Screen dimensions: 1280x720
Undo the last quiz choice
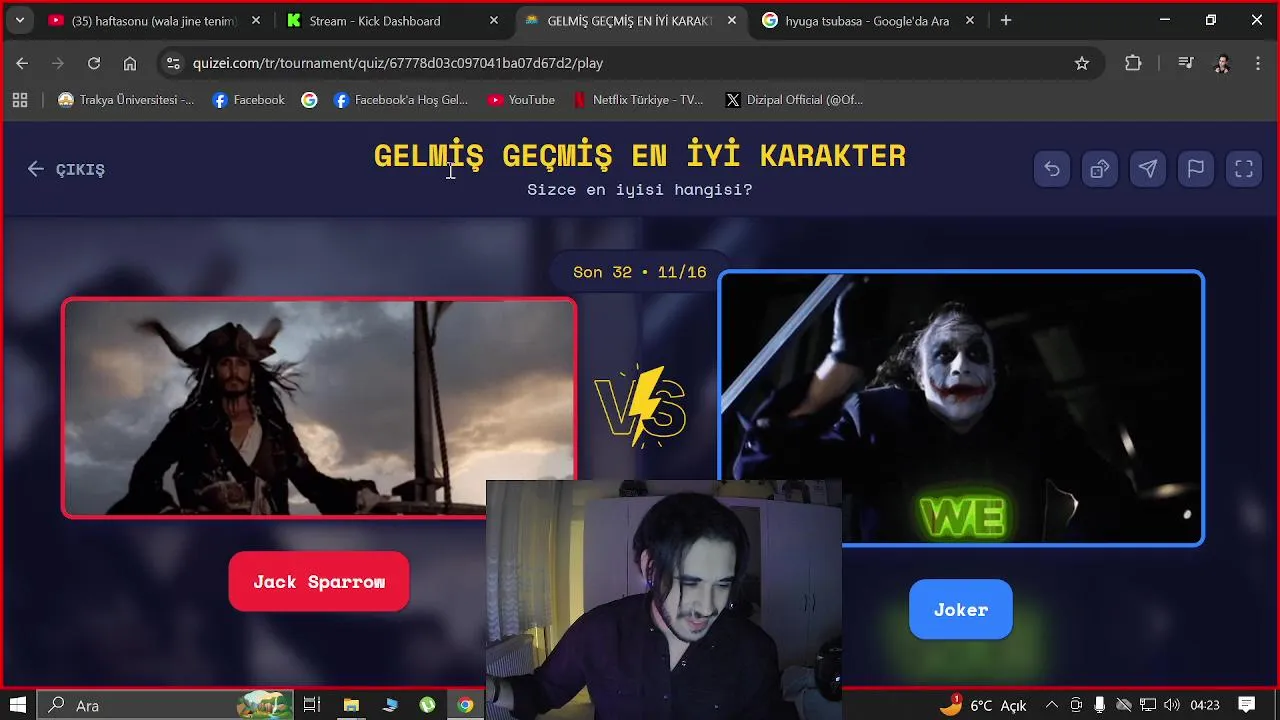click(x=1052, y=169)
